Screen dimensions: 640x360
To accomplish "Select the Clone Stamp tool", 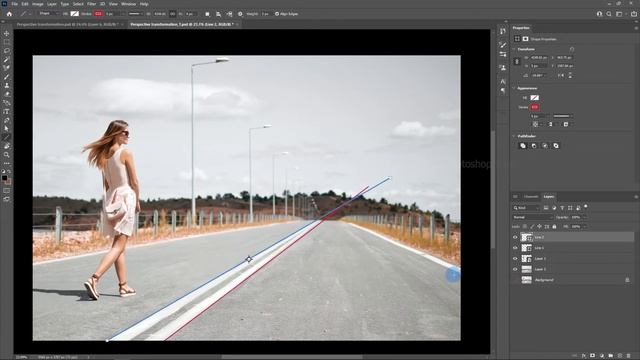I will coord(7,85).
